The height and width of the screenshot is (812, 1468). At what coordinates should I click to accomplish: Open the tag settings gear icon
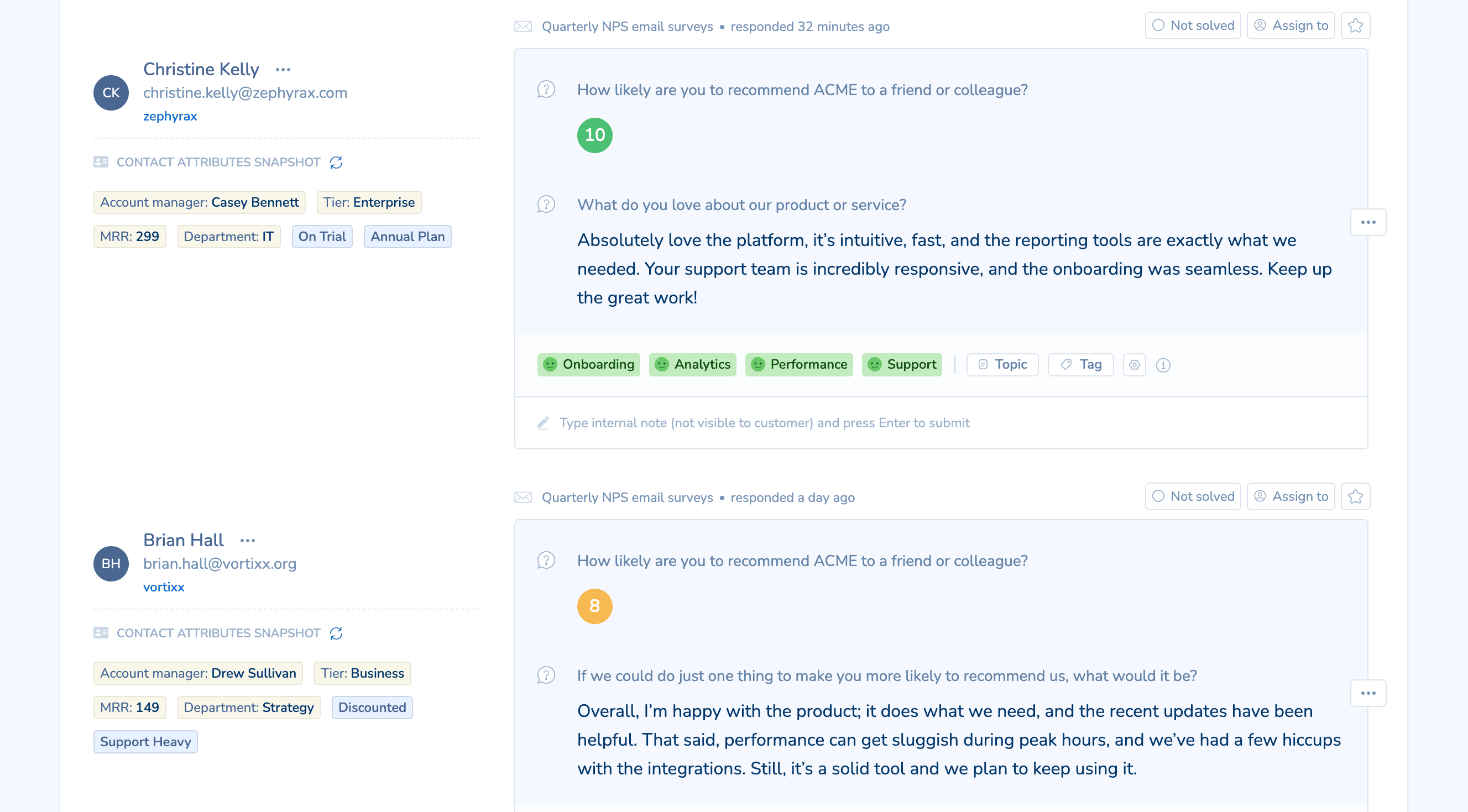tap(1134, 365)
